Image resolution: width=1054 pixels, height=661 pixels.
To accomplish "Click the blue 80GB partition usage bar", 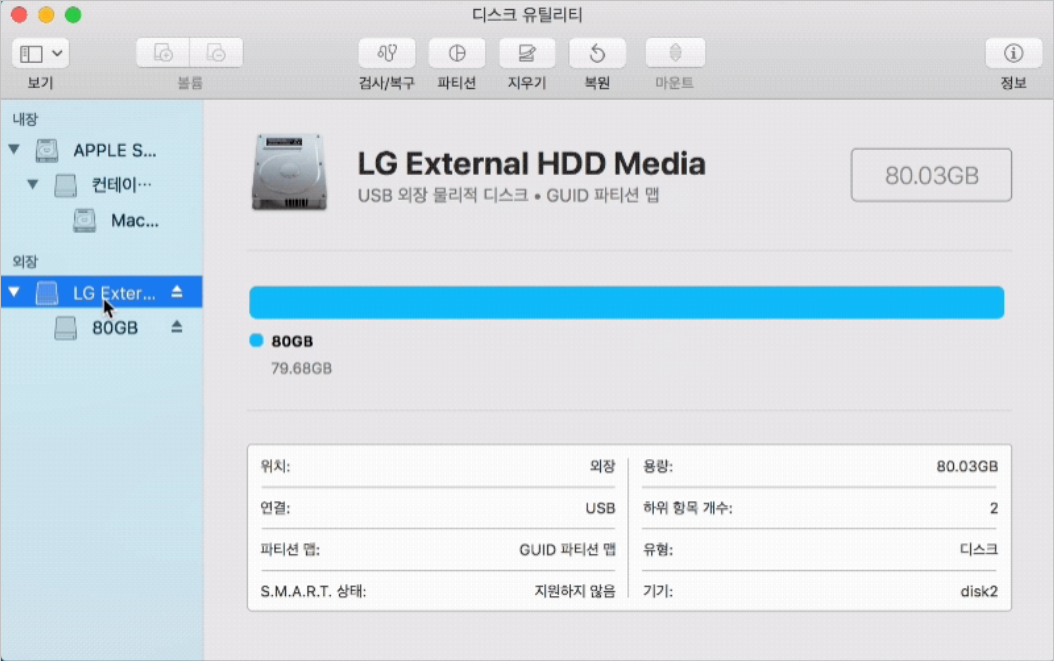I will [626, 303].
